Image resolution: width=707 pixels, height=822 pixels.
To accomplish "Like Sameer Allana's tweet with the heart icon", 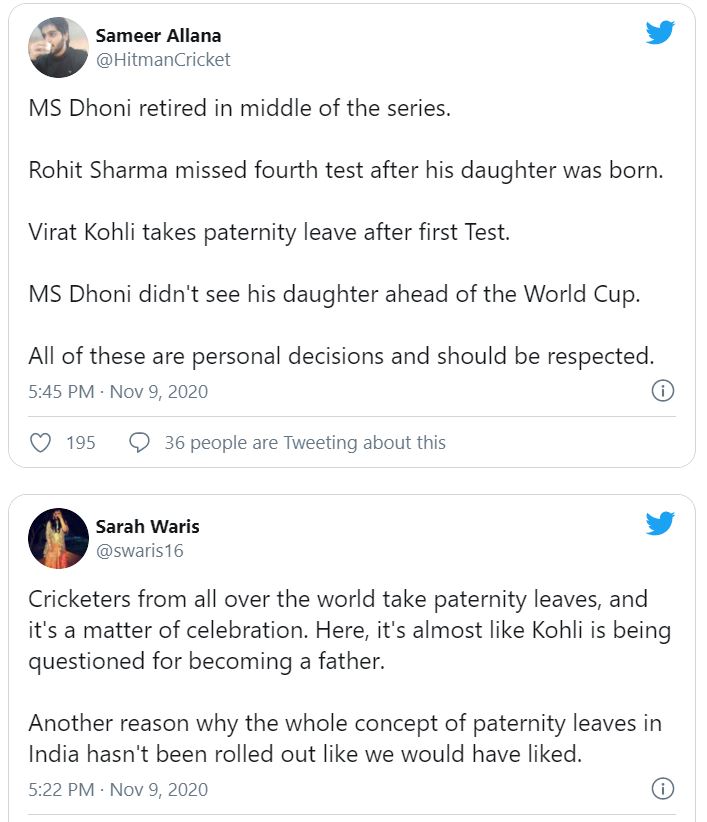I will tap(41, 442).
